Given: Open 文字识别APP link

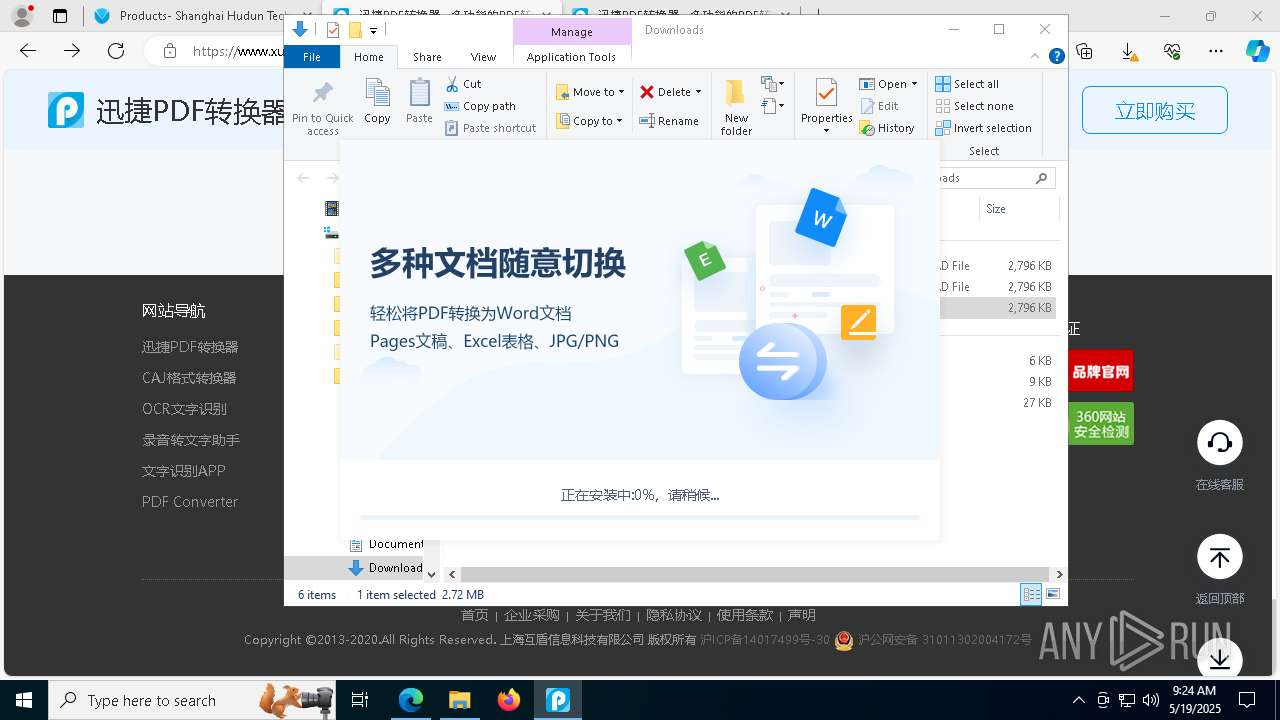Looking at the screenshot, I should coord(184,471).
